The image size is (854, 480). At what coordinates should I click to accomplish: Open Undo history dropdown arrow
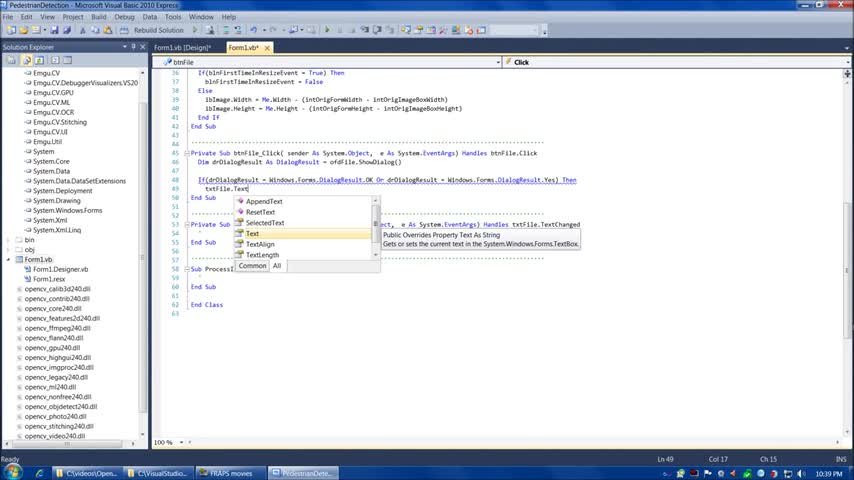(x=264, y=31)
